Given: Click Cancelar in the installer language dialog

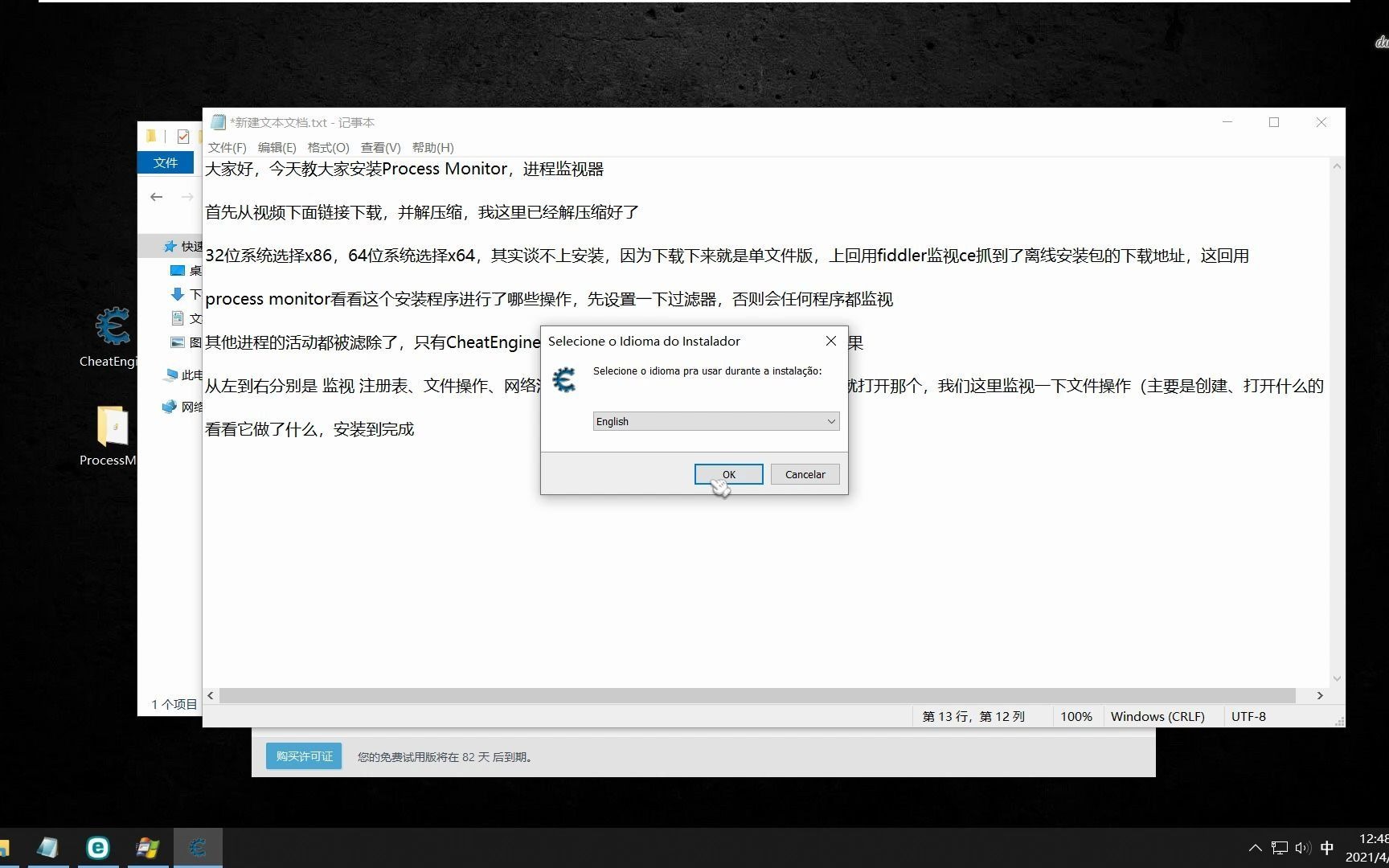Looking at the screenshot, I should coord(805,474).
